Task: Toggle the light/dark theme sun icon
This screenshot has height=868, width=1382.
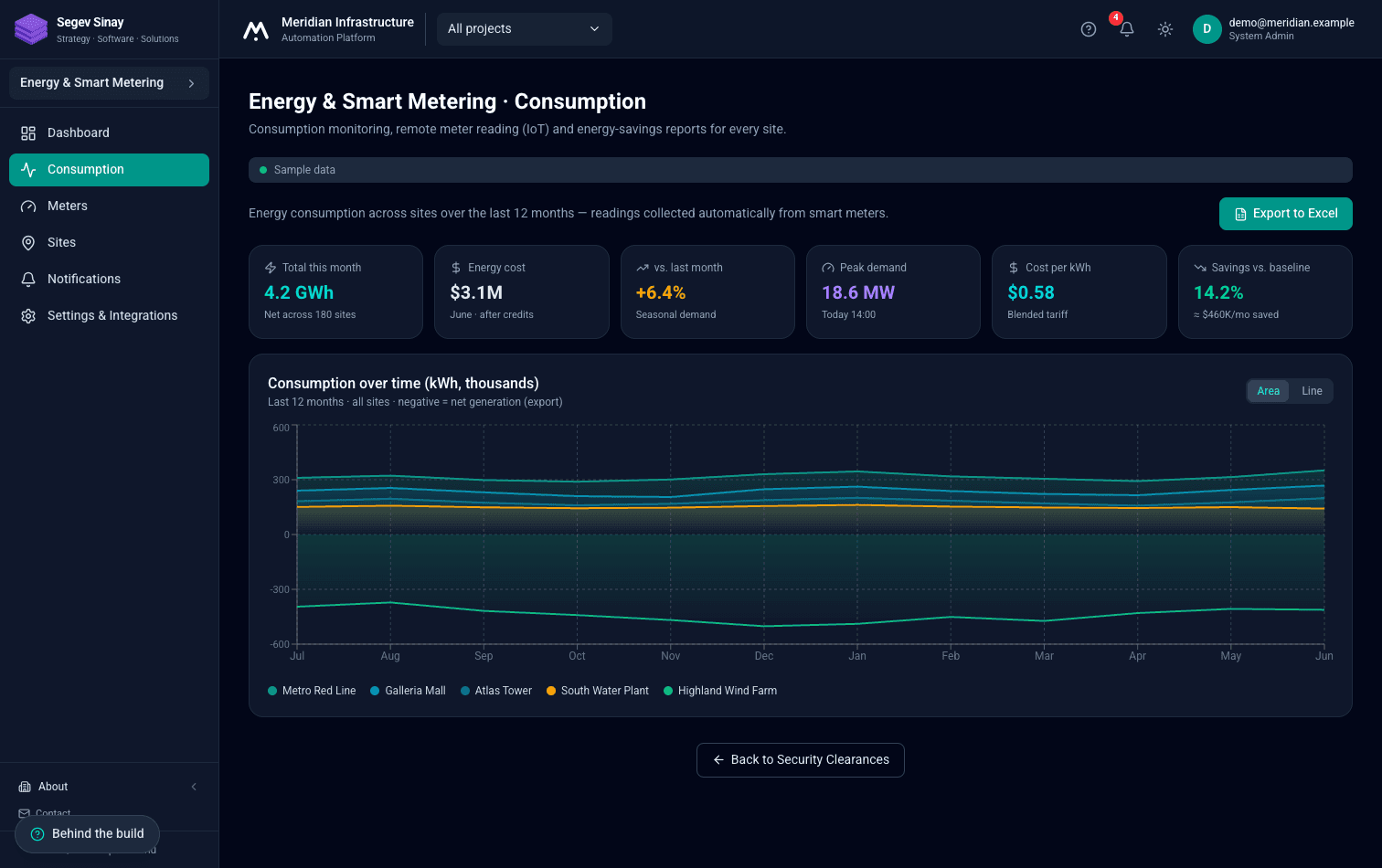Action: click(x=1165, y=29)
